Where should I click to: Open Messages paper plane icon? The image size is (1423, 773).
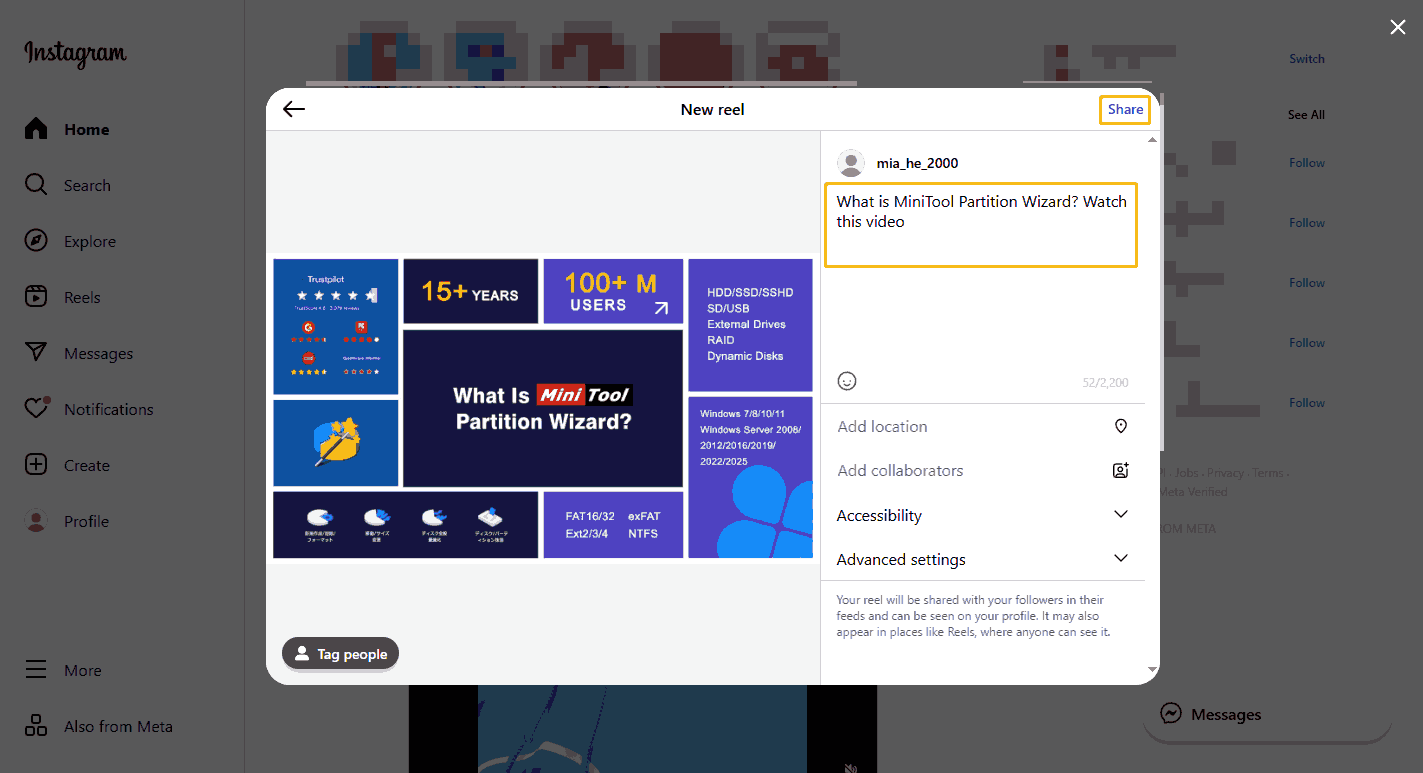coord(36,353)
